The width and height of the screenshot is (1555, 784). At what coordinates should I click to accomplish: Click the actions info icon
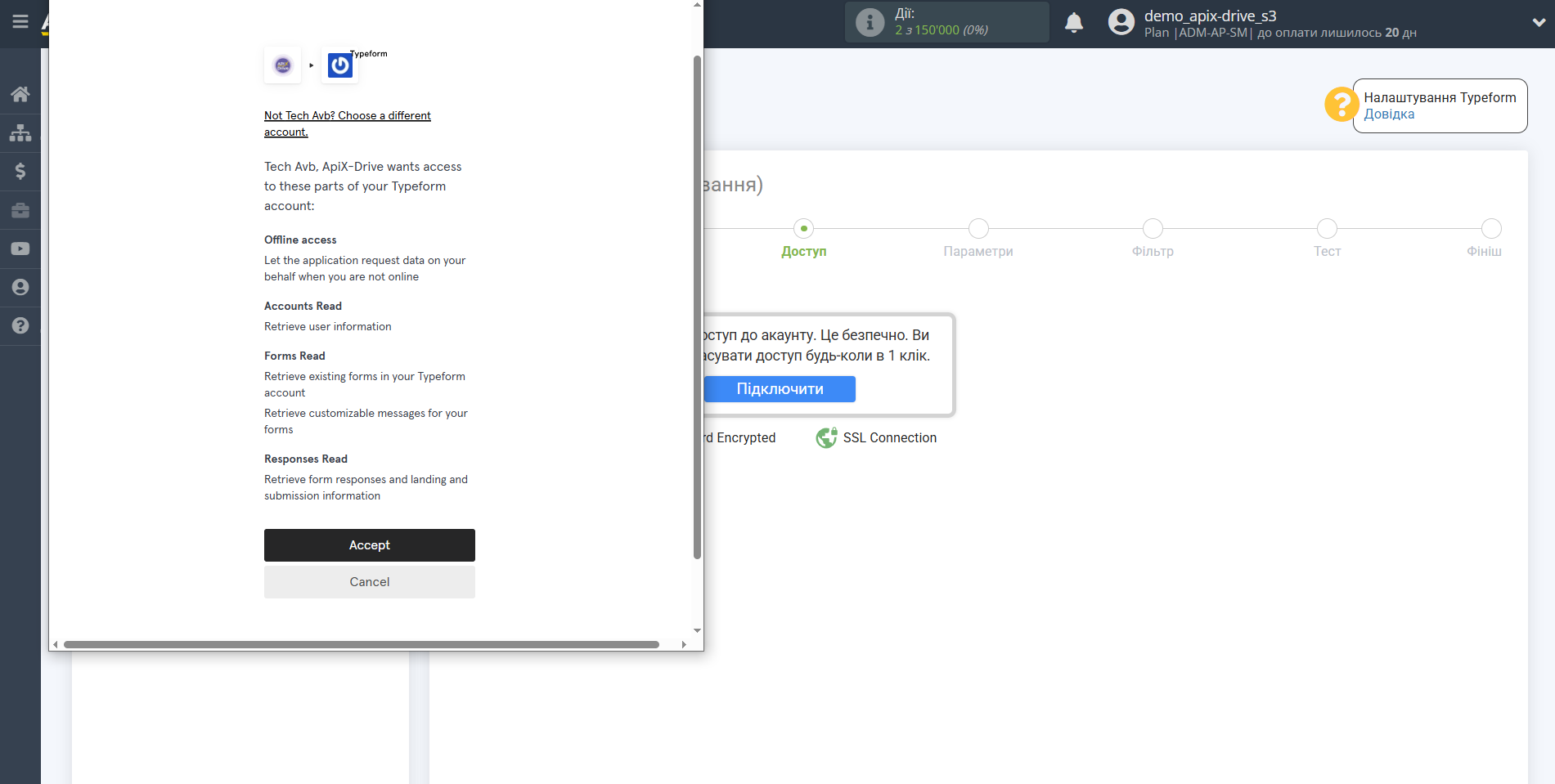pos(870,22)
